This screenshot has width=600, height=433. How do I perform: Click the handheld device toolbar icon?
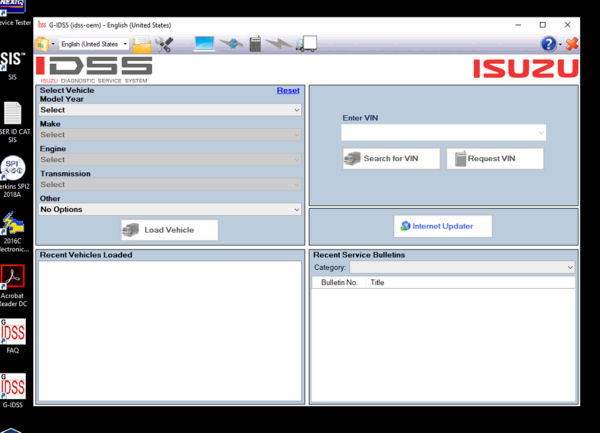pyautogui.click(x=255, y=44)
